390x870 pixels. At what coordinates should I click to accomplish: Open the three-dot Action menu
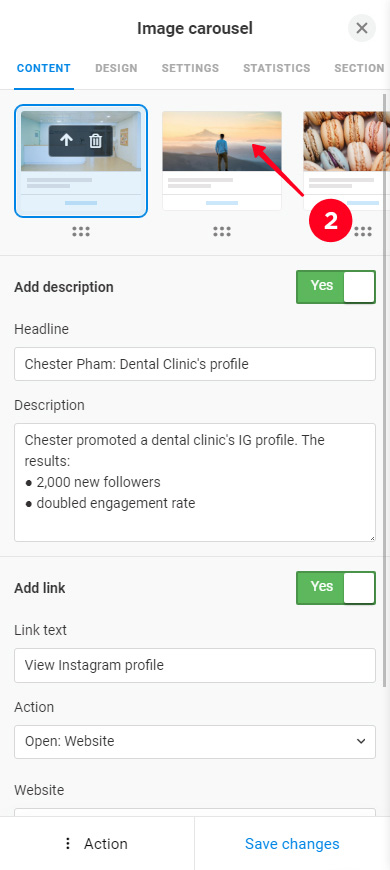point(97,843)
